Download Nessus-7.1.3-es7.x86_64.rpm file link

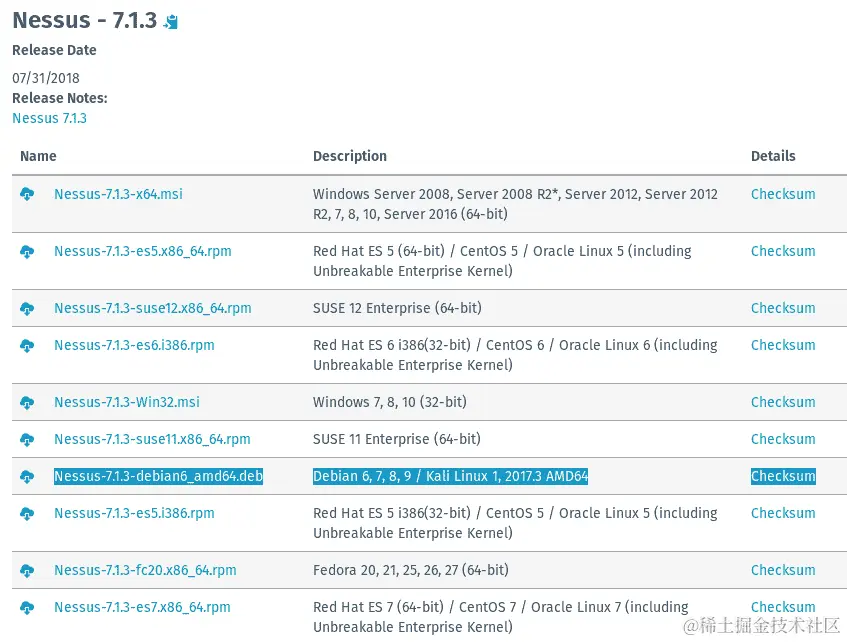(x=142, y=607)
